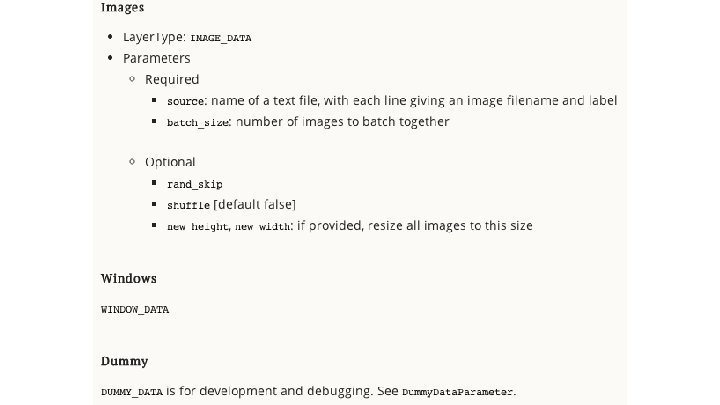
Task: Click the source parameter name
Action: [x=186, y=101]
